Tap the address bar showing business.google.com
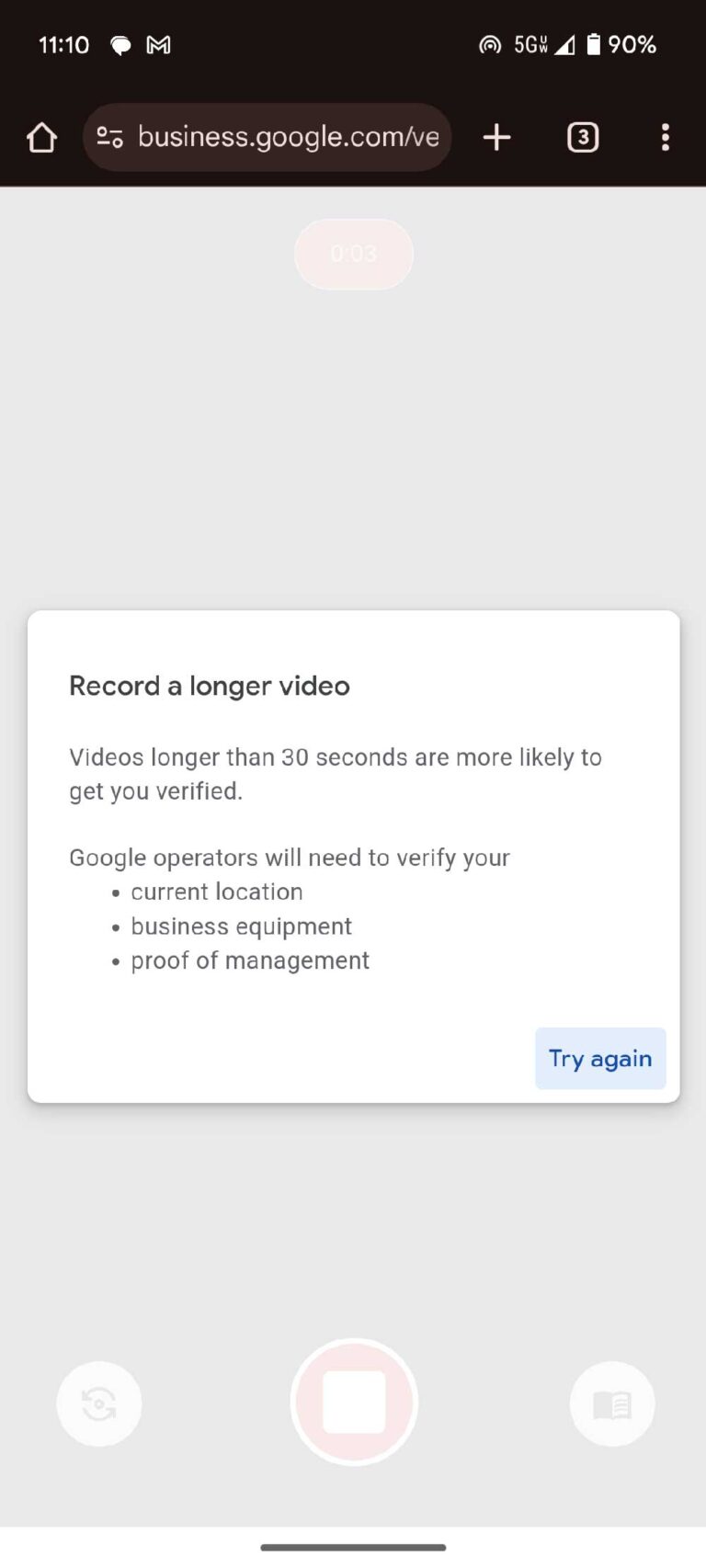 (290, 137)
